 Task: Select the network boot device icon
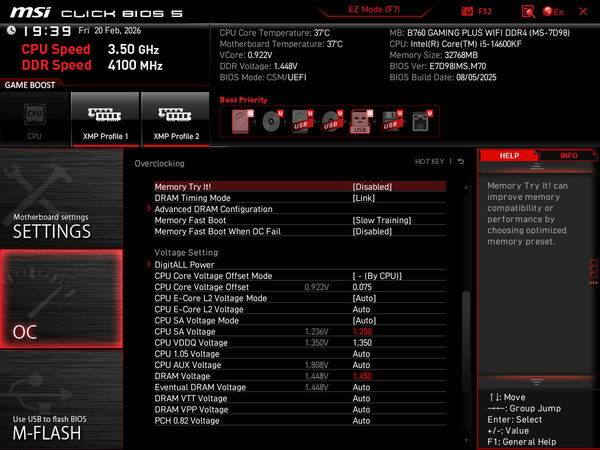422,121
